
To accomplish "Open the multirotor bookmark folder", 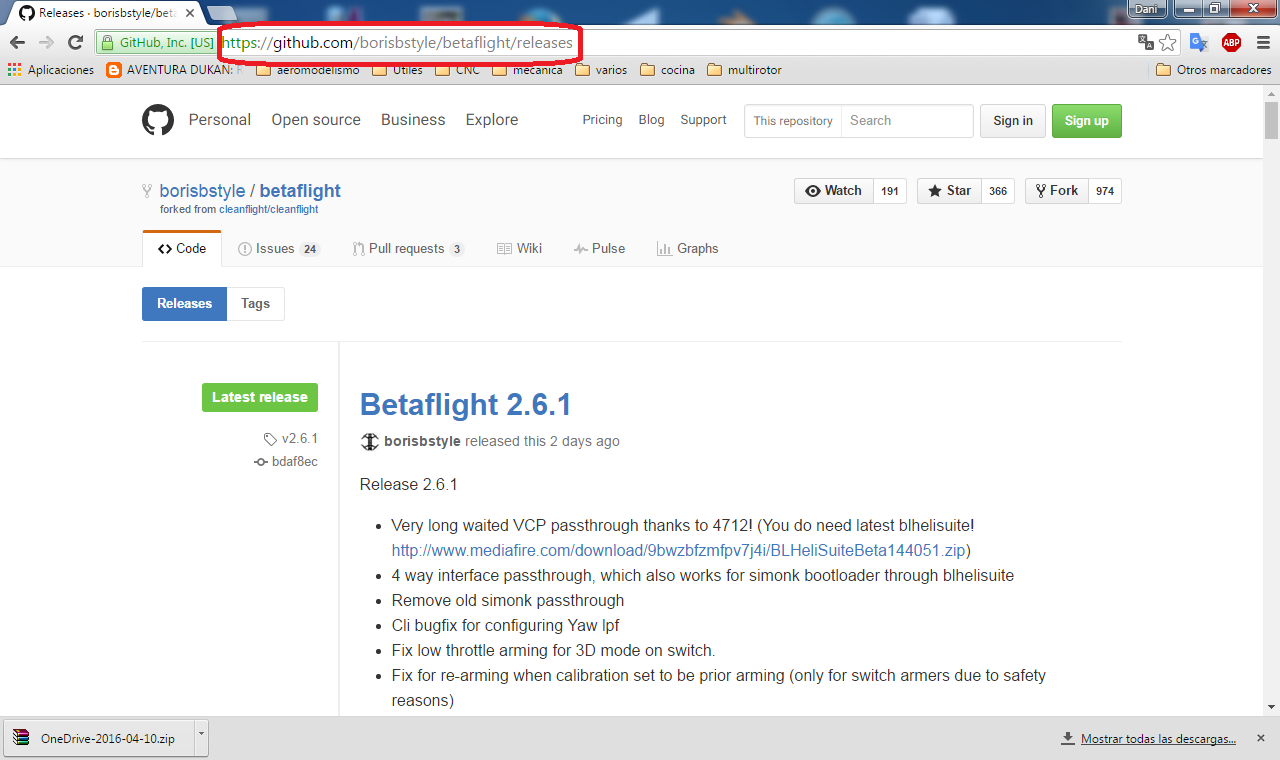I will pos(745,70).
